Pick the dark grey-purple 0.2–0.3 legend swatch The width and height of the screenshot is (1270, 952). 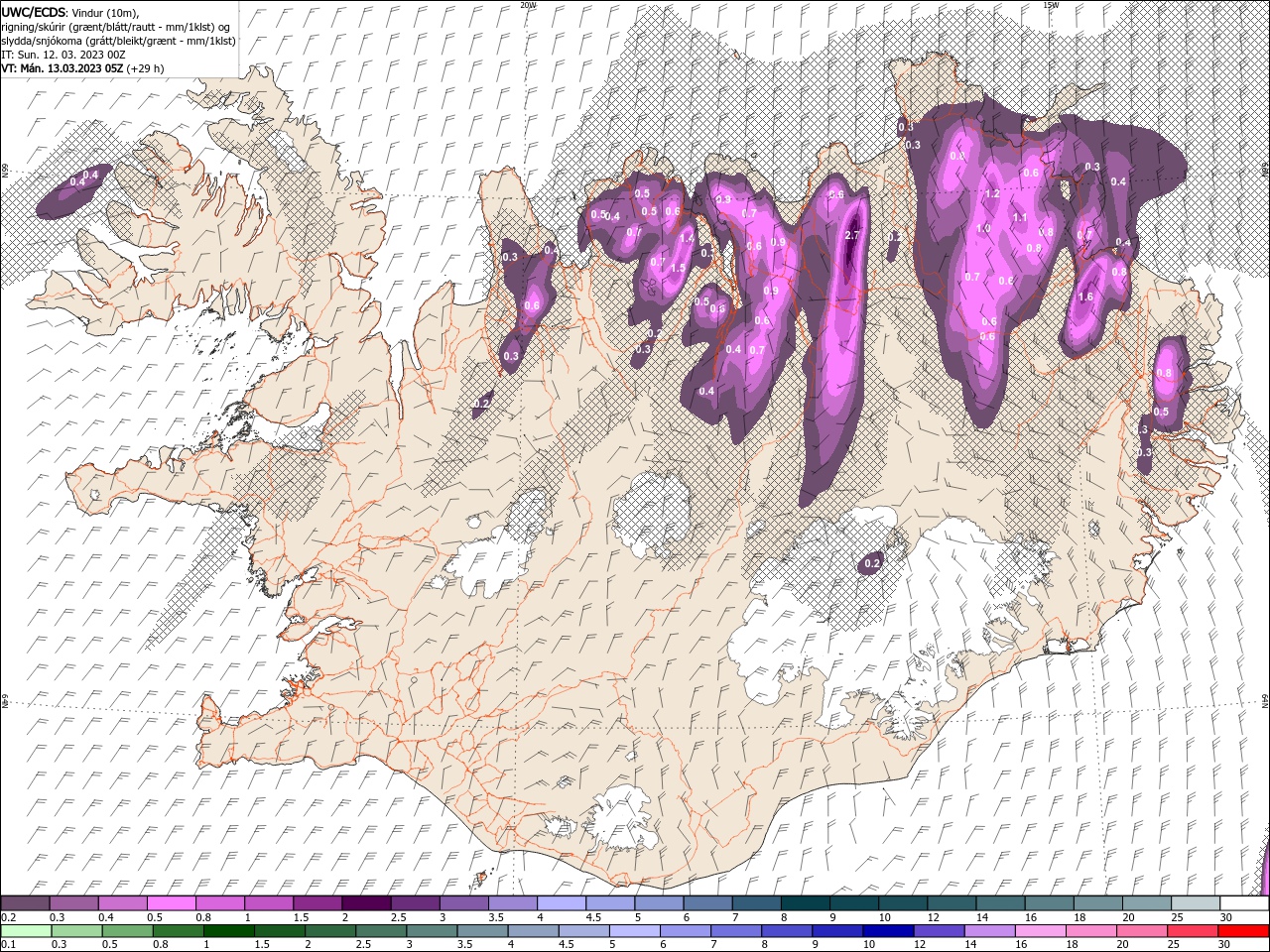tap(25, 903)
